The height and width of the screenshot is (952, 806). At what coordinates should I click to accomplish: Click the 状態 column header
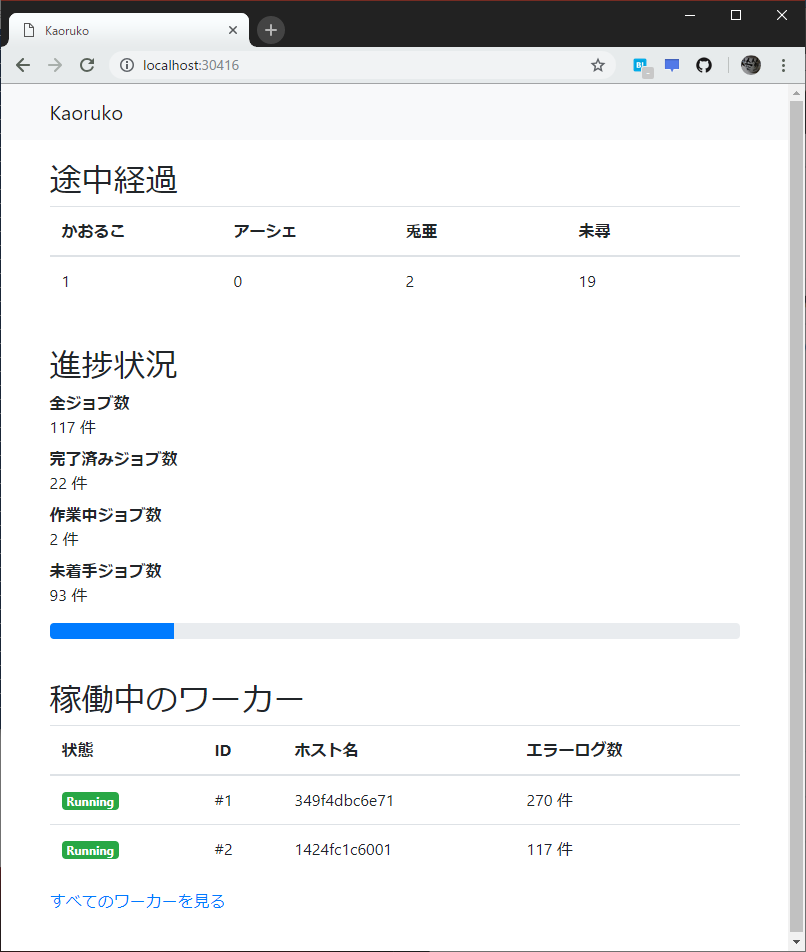[x=78, y=750]
